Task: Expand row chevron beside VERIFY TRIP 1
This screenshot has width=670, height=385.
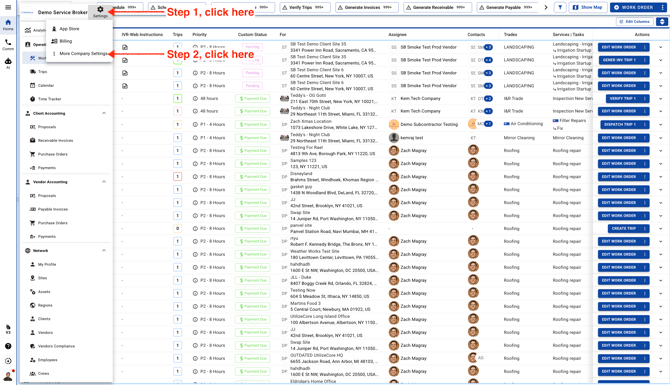Action: point(661,99)
